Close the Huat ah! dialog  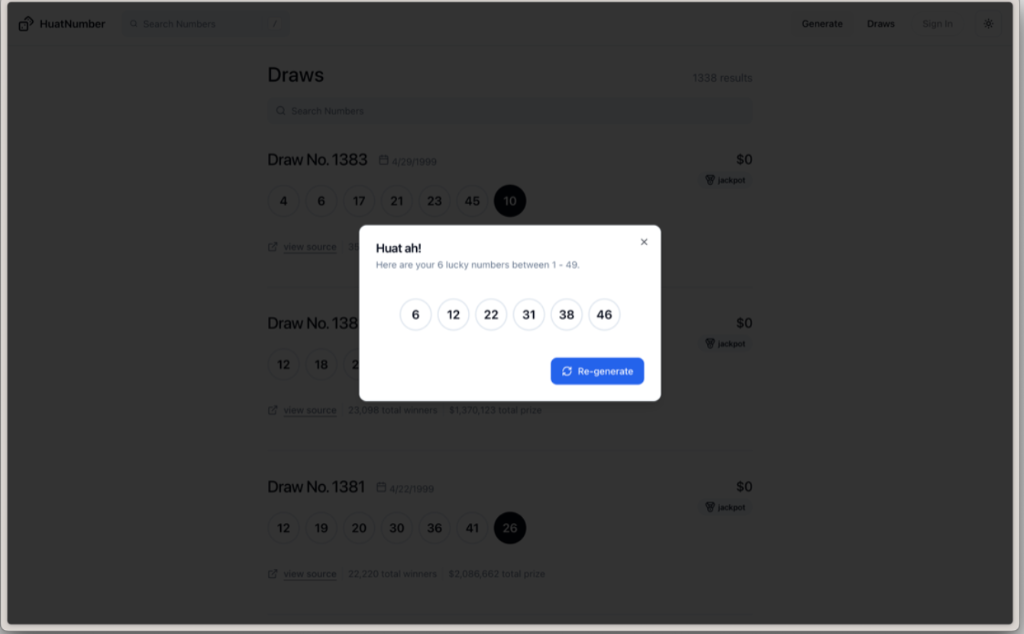[644, 242]
